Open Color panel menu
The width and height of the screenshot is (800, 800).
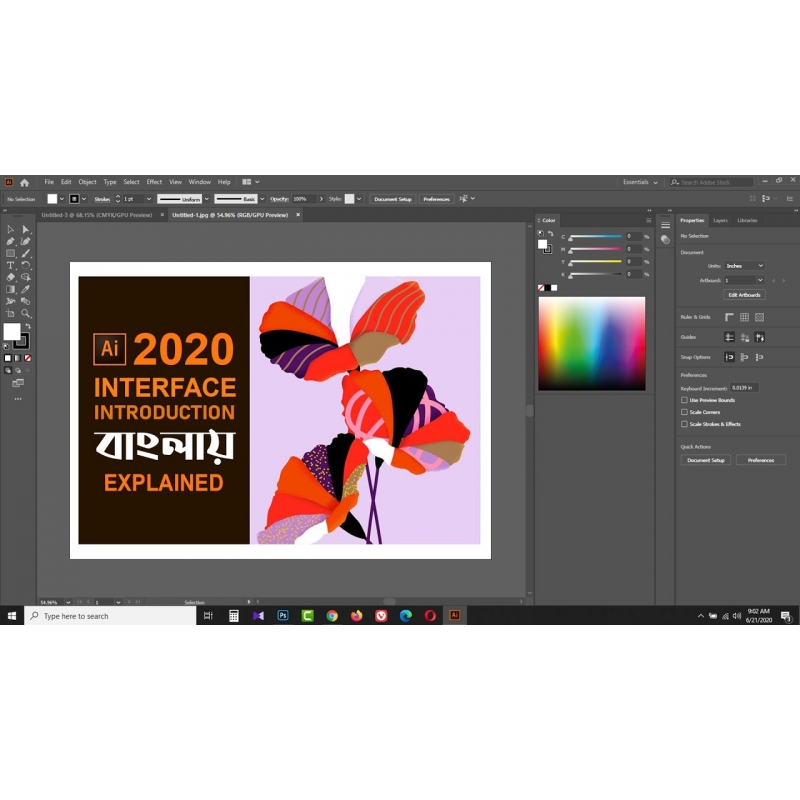(x=648, y=220)
